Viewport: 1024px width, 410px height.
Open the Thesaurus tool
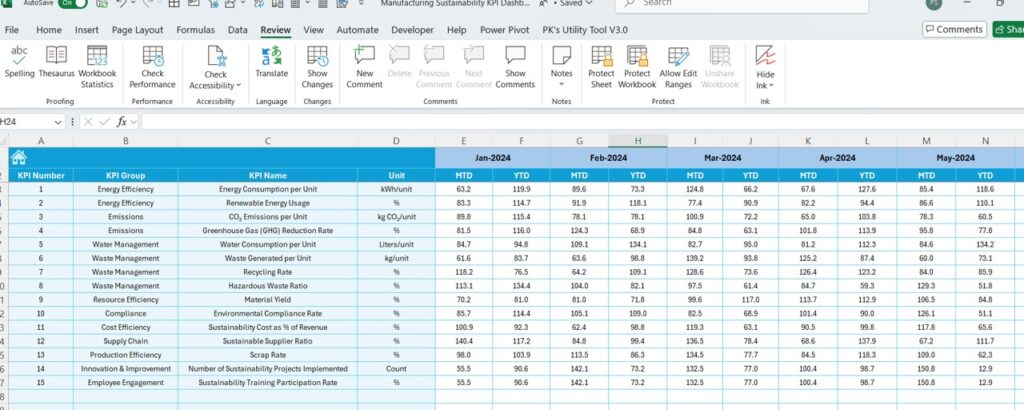coord(56,63)
